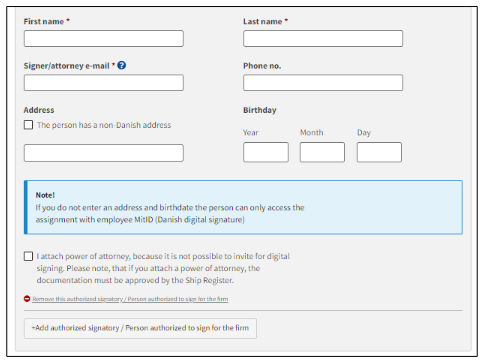Click the 'Address' heading label
This screenshot has width=485, height=362.
(39, 110)
